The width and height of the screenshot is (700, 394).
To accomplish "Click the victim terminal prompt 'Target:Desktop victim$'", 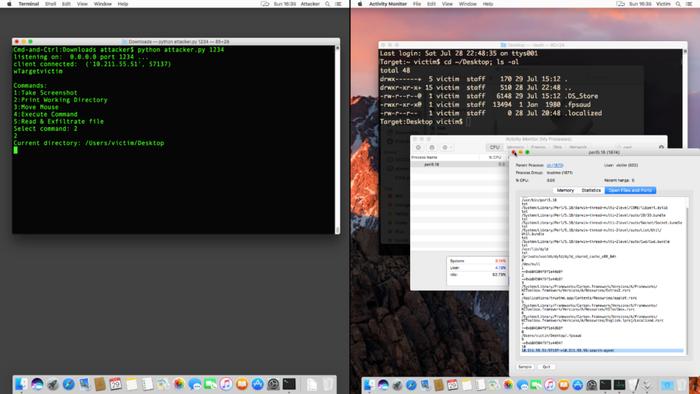I will coord(421,121).
